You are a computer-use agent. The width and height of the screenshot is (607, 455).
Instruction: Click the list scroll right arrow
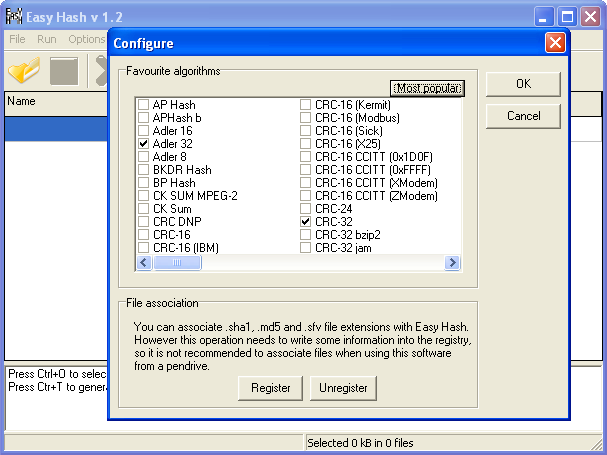click(x=452, y=263)
